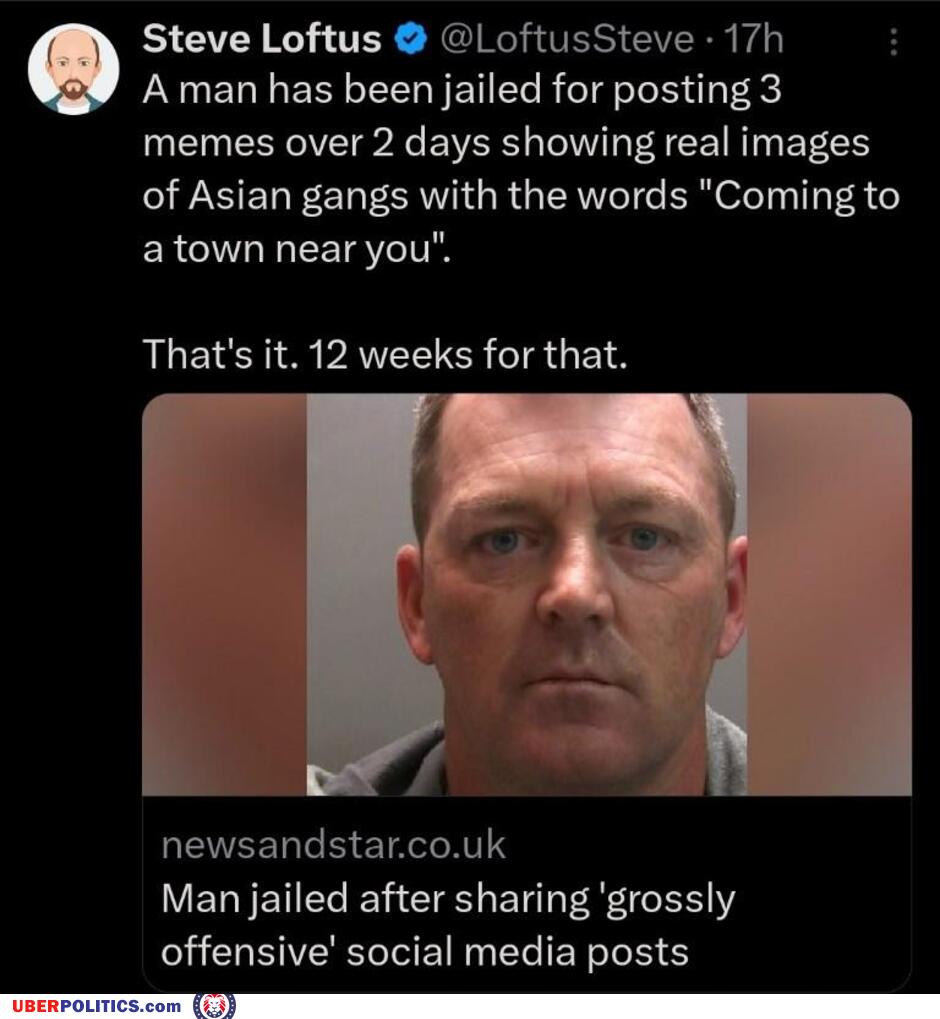Click the blurred right panel of card image
This screenshot has height=1019, width=940.
tap(829, 594)
